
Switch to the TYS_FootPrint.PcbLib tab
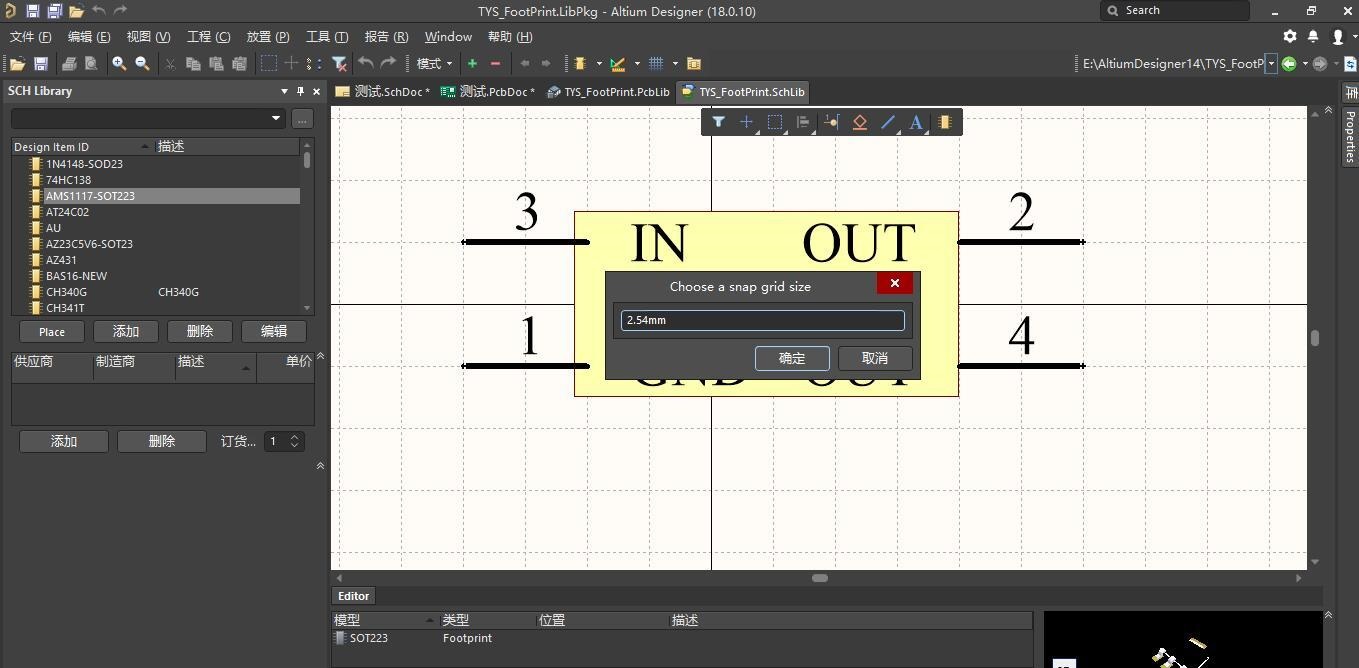click(608, 92)
